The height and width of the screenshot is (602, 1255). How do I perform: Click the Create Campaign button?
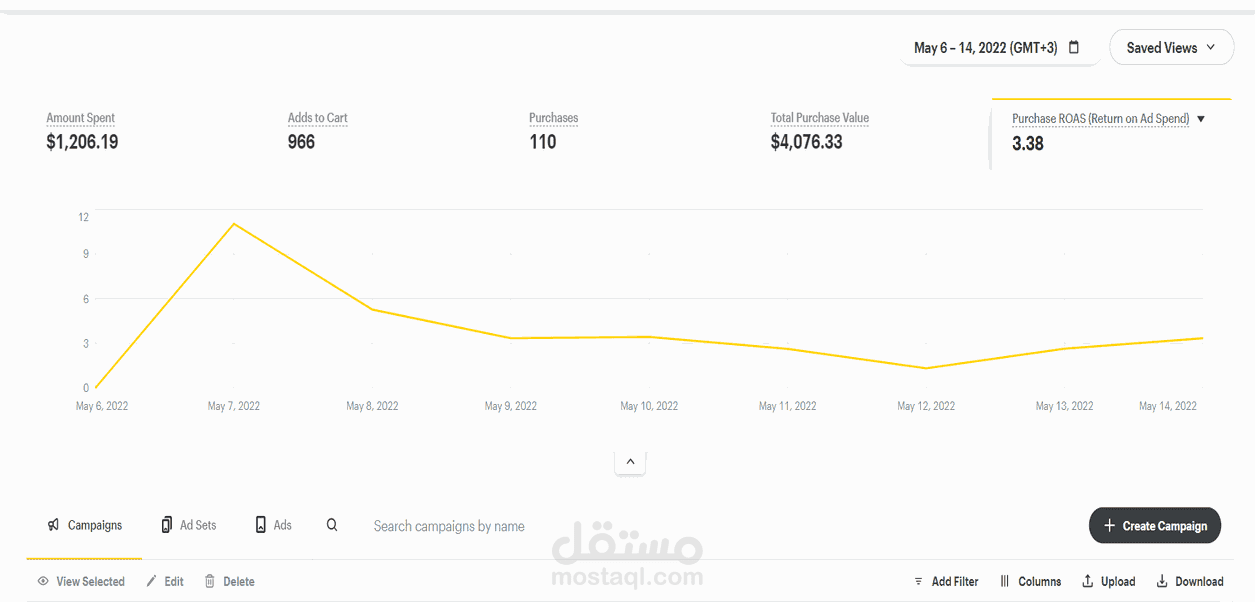click(x=1155, y=525)
